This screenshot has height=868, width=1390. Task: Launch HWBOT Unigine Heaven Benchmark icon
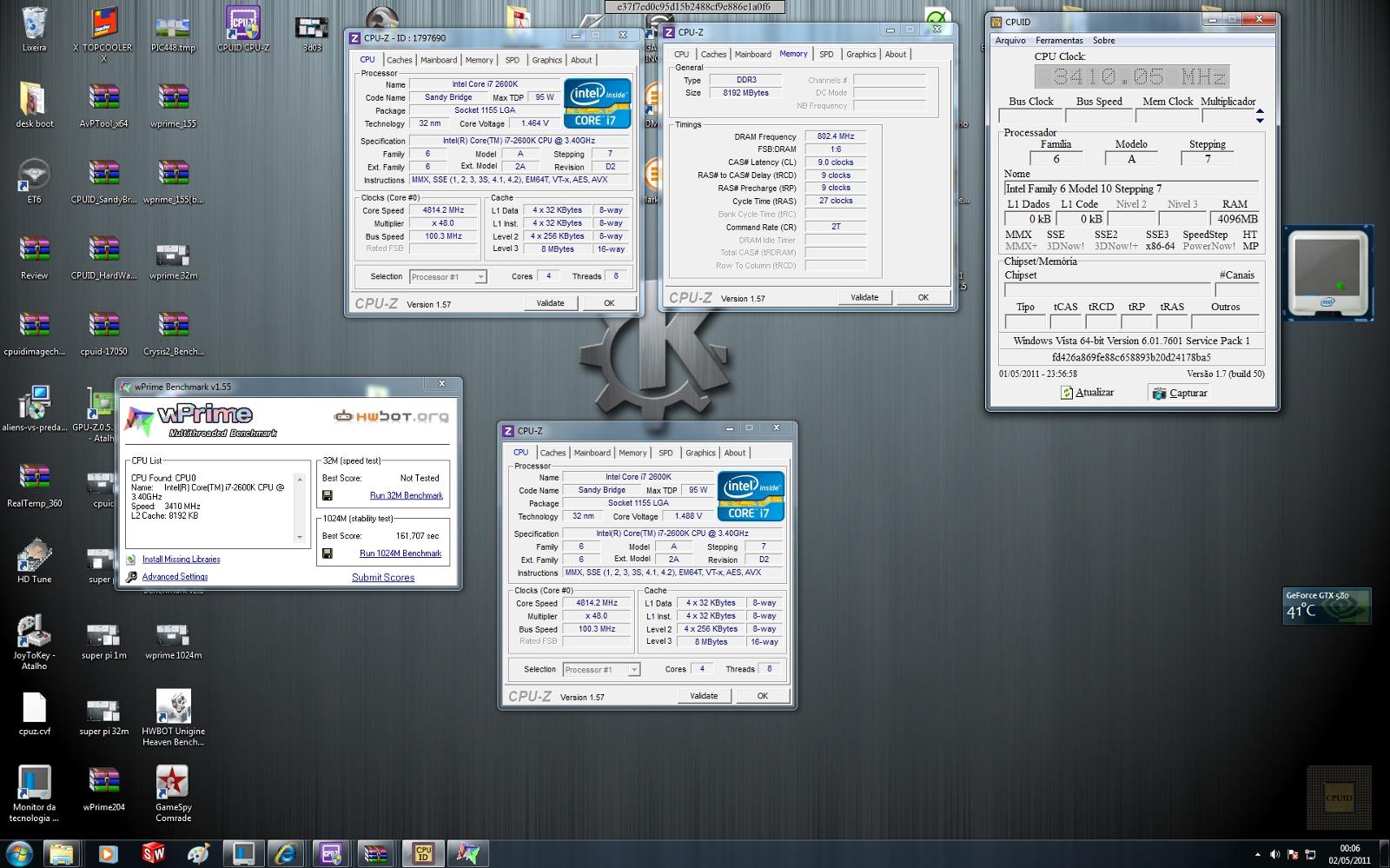[x=173, y=719]
